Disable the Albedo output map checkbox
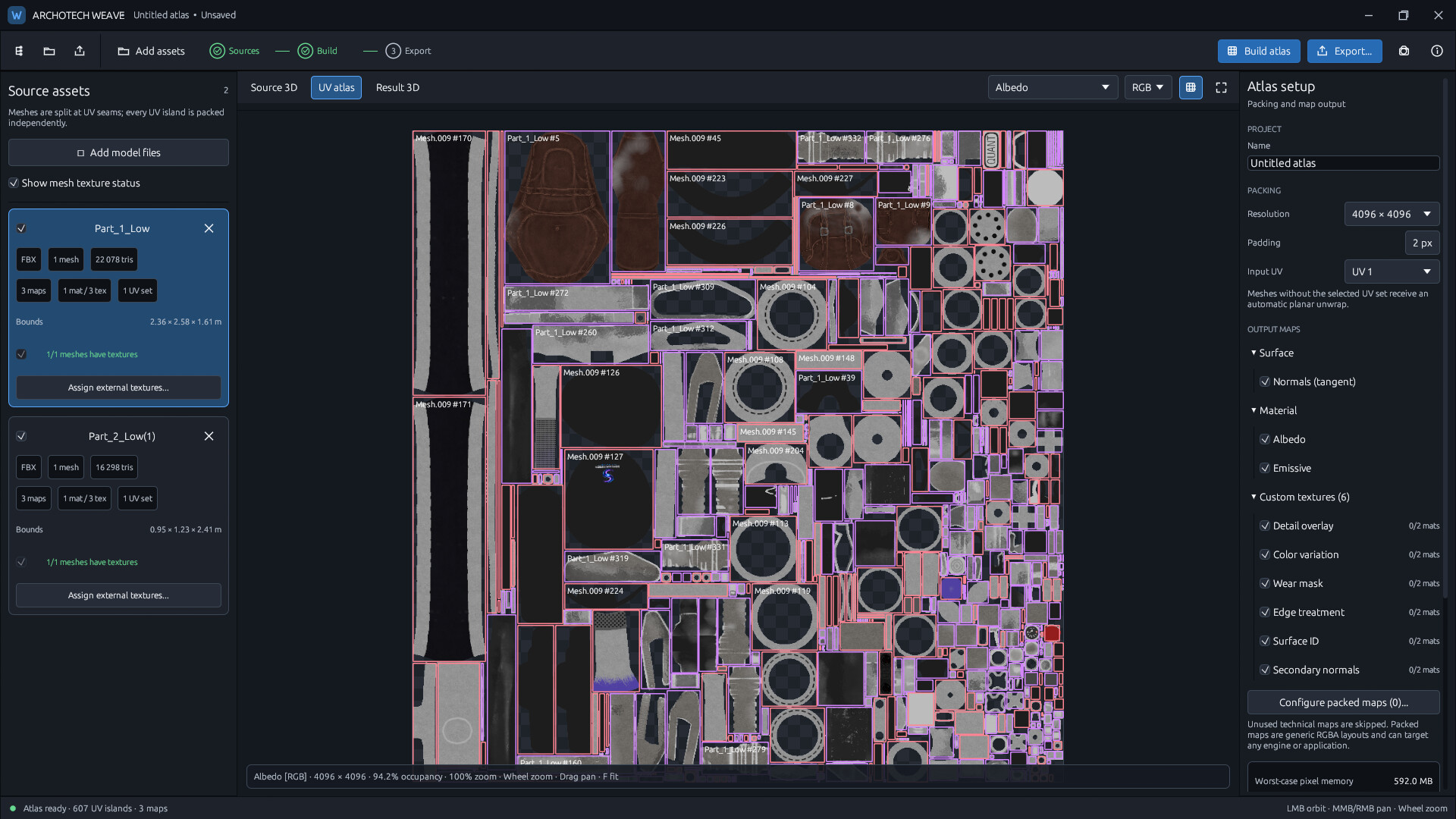This screenshot has width=1456, height=819. click(x=1265, y=439)
